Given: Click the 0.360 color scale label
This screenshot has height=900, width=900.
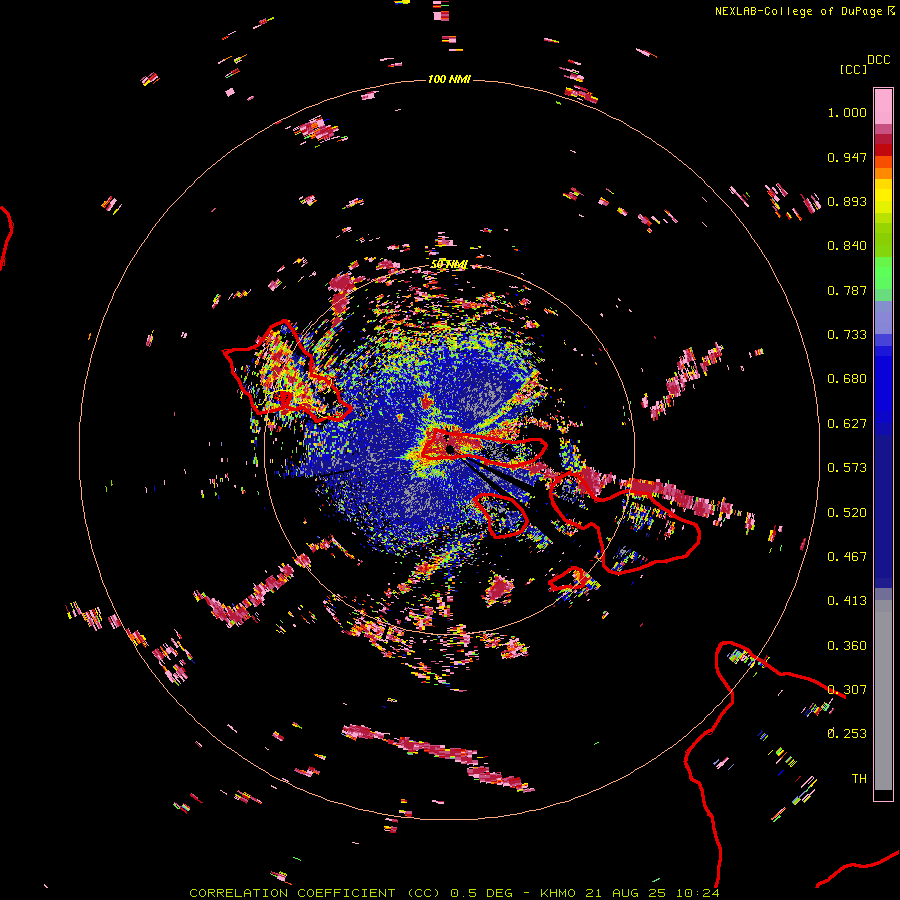Looking at the screenshot, I should point(847,646).
